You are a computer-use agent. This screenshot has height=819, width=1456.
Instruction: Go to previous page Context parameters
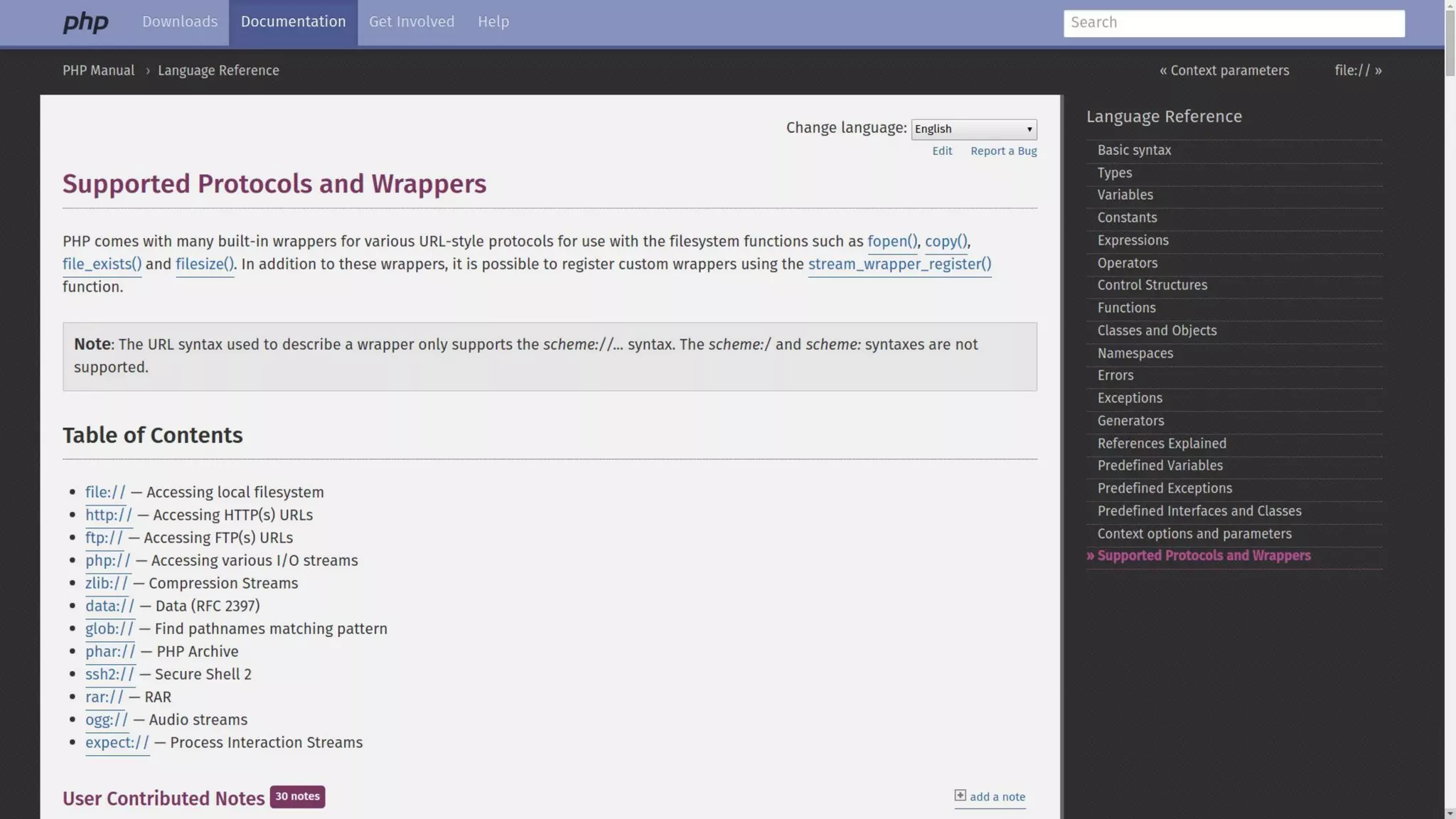click(1224, 70)
